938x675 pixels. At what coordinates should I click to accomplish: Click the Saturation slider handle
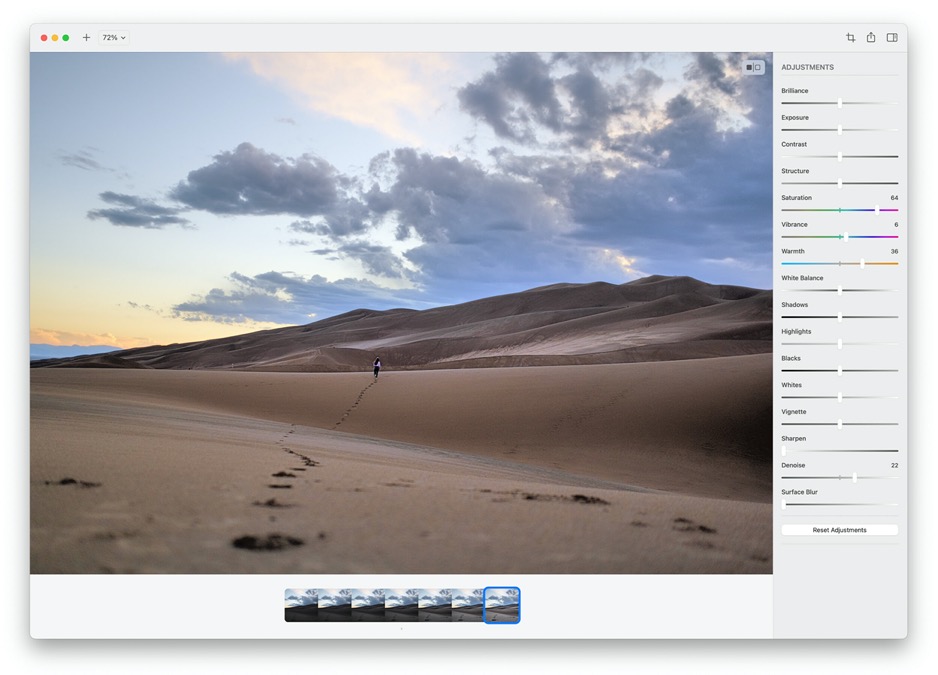(877, 210)
